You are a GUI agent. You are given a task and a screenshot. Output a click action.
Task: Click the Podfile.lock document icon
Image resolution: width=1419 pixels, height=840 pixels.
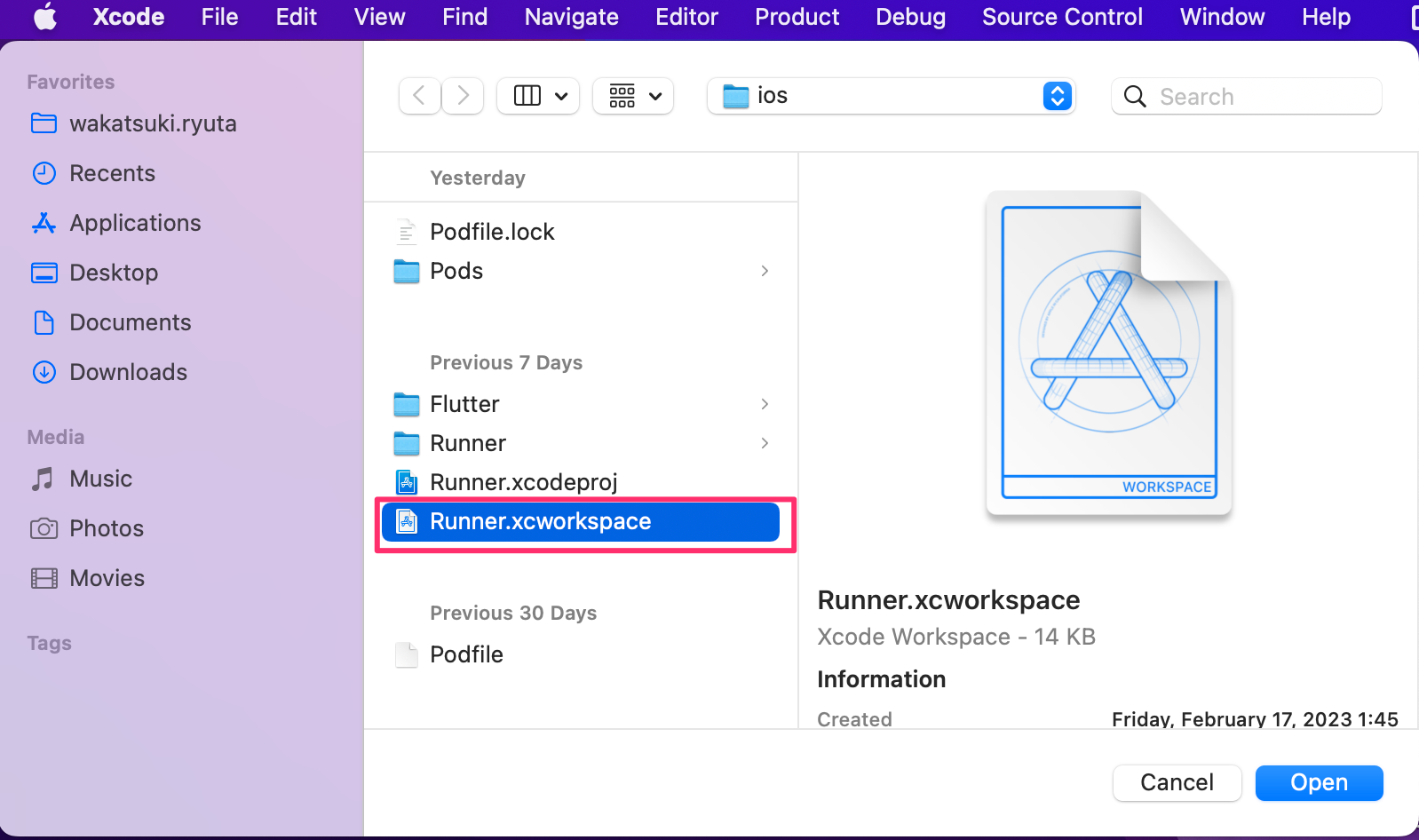pyautogui.click(x=406, y=232)
